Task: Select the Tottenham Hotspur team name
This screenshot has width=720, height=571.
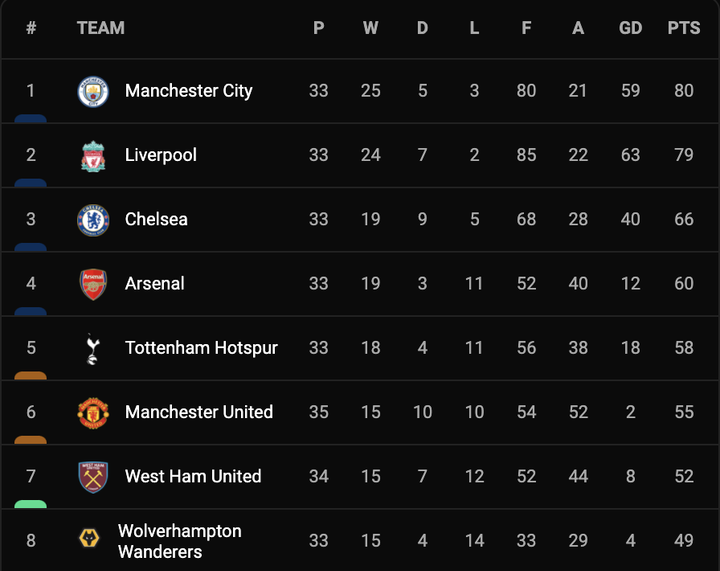Action: (x=201, y=348)
